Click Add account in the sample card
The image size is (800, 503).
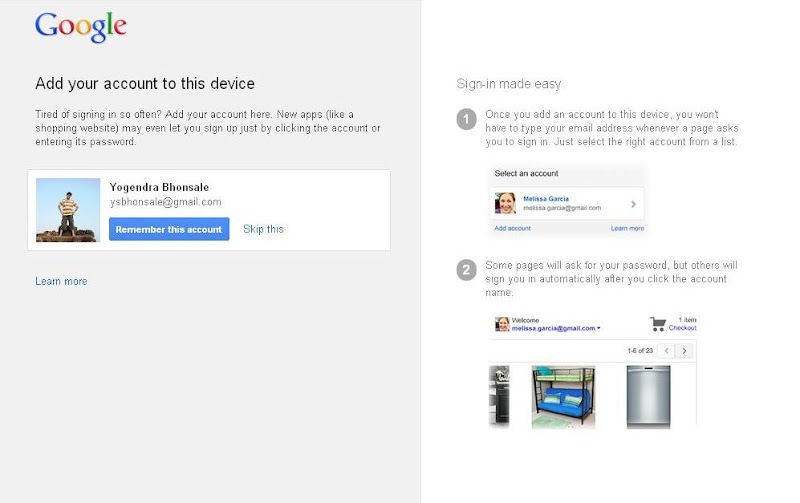coord(512,229)
